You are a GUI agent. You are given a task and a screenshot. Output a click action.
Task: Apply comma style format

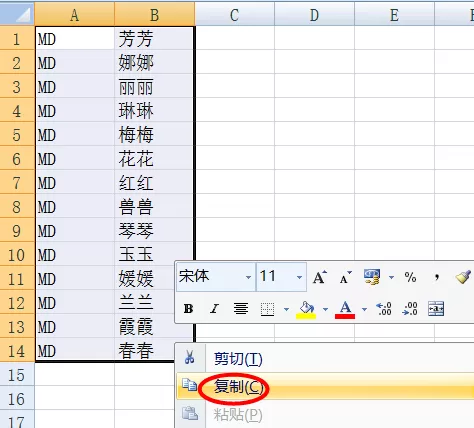pyautogui.click(x=437, y=277)
